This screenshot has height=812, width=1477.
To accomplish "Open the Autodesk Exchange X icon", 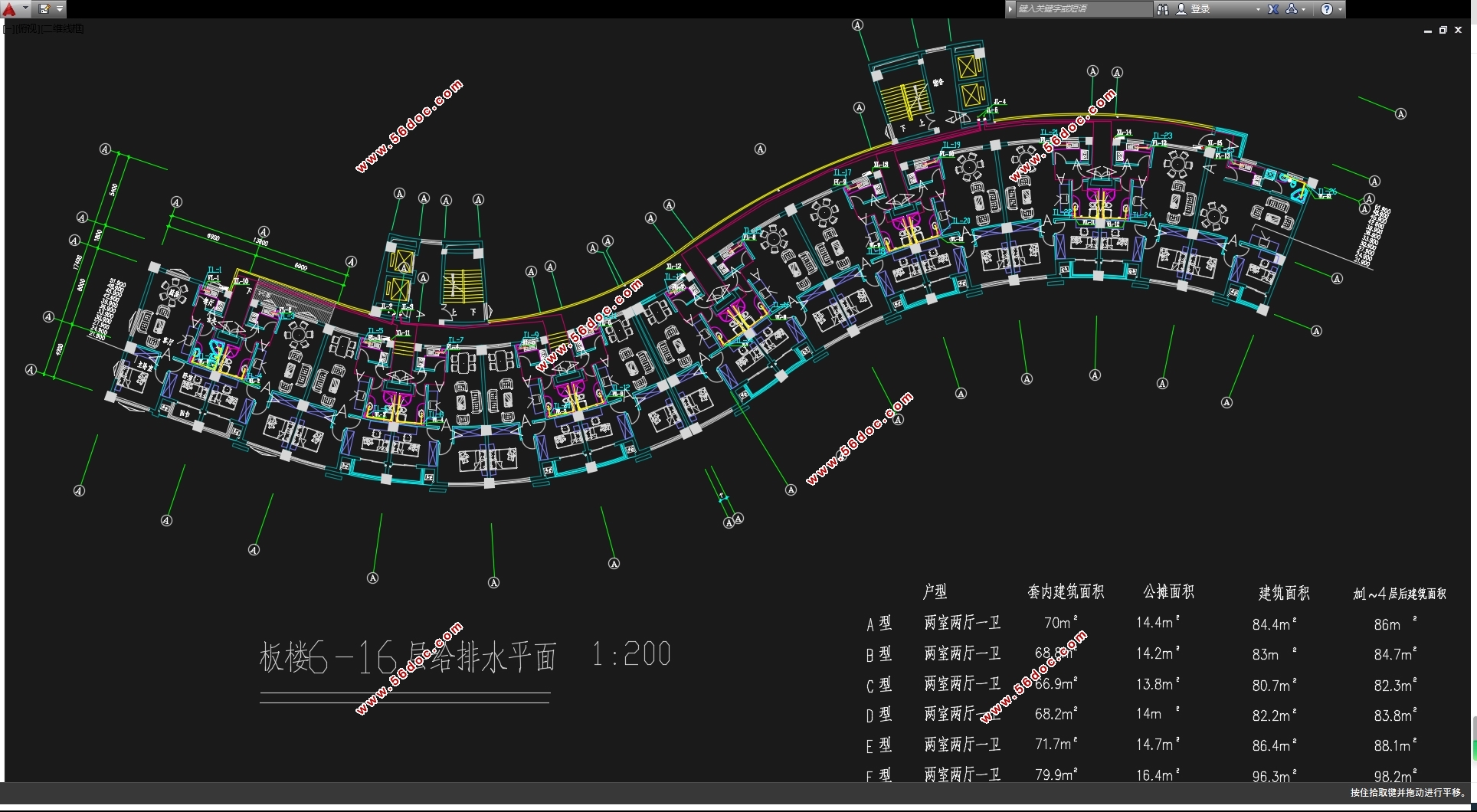I will 1273,9.
